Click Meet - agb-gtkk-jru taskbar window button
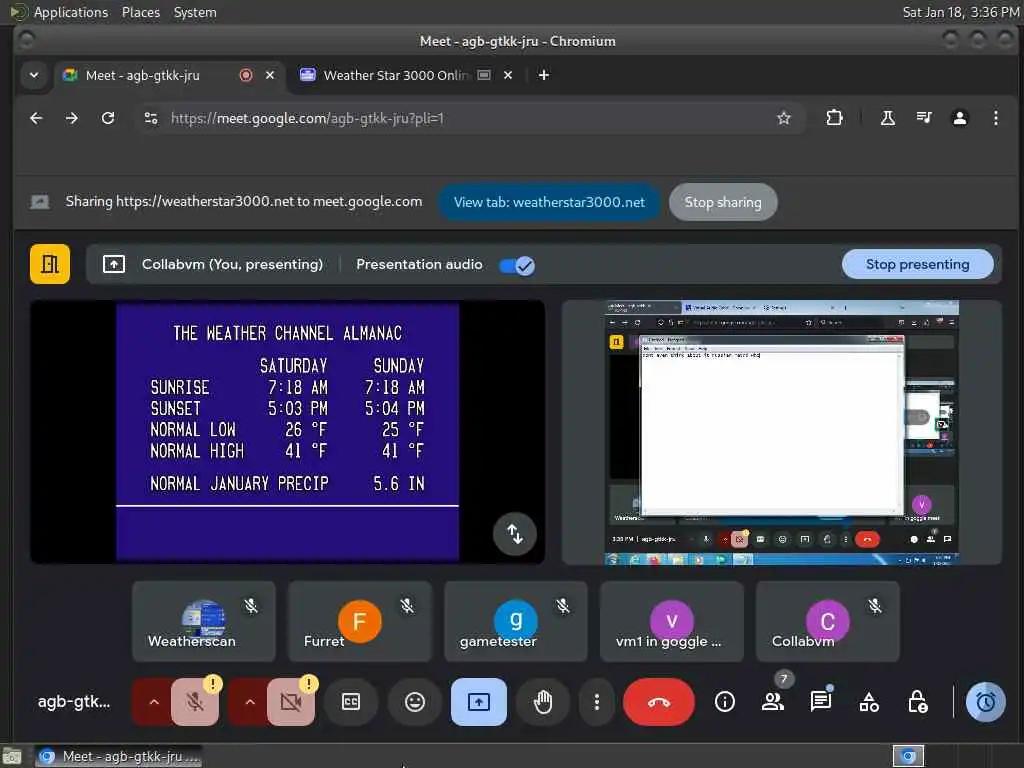The image size is (1024, 768). point(119,756)
